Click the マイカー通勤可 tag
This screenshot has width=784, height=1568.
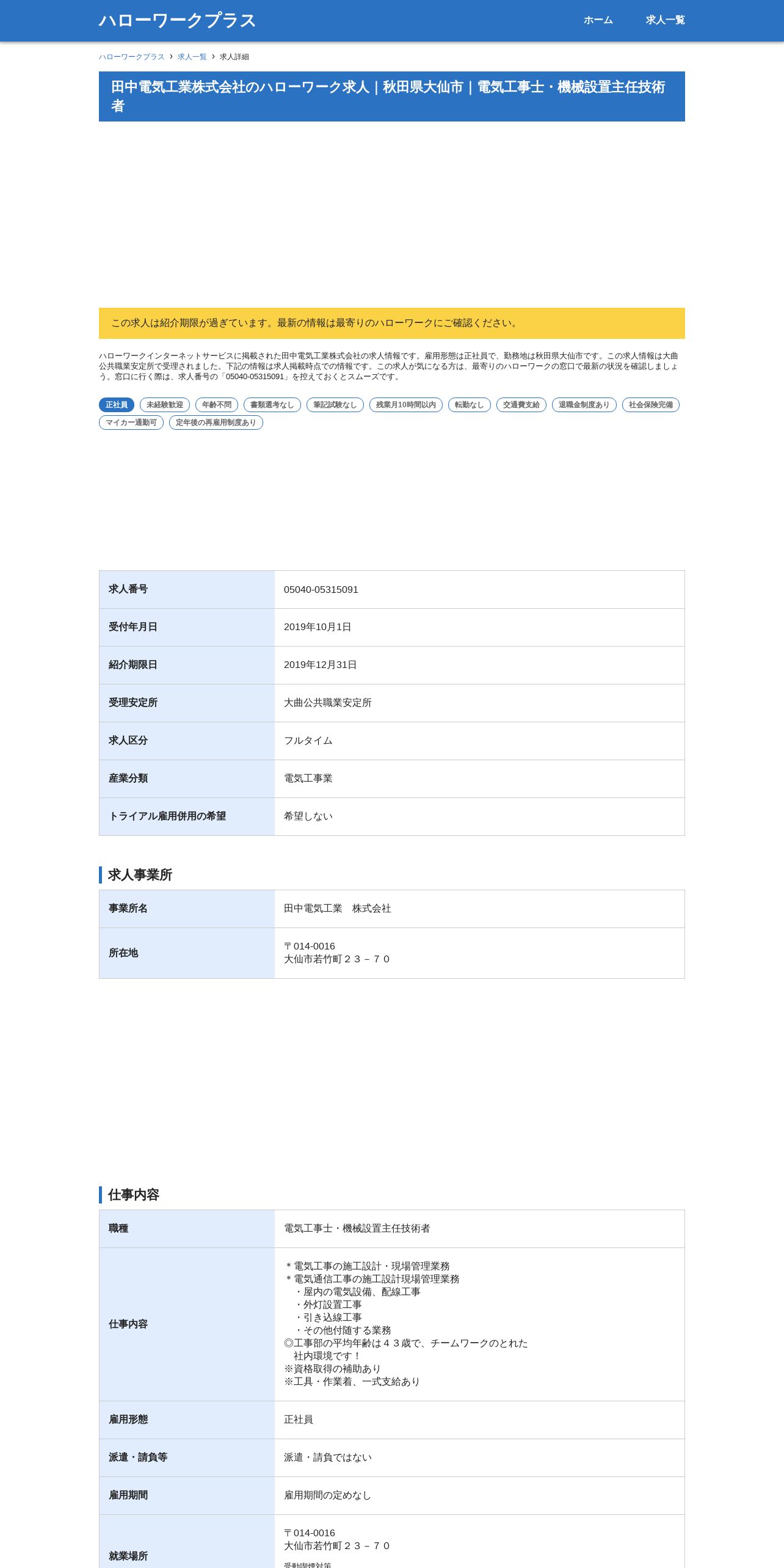(x=131, y=423)
